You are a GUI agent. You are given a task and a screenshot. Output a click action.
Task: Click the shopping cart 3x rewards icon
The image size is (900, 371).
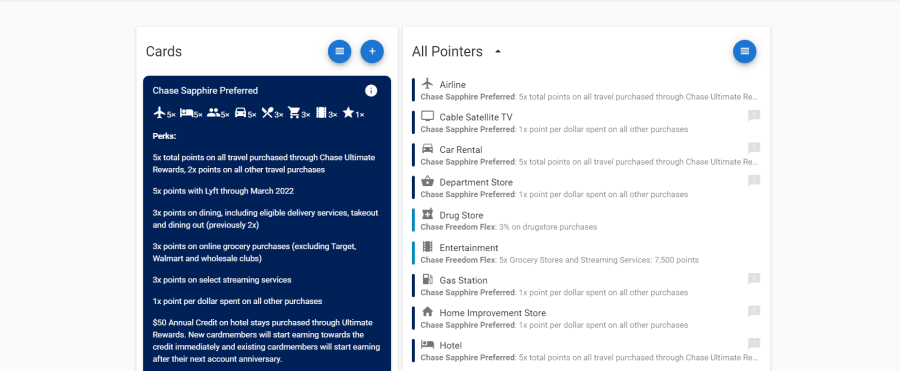[298, 113]
